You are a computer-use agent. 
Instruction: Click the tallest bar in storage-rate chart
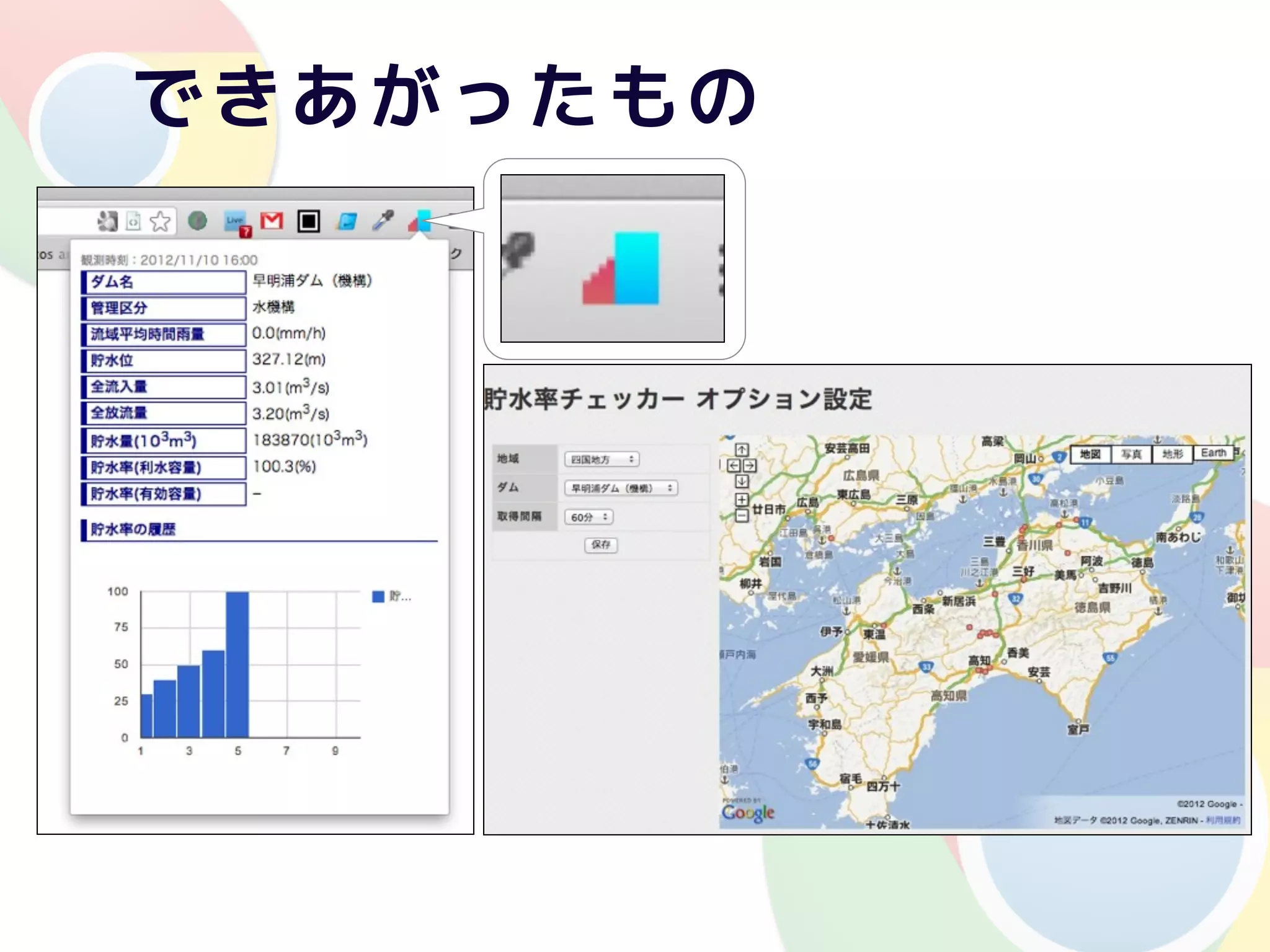click(238, 663)
